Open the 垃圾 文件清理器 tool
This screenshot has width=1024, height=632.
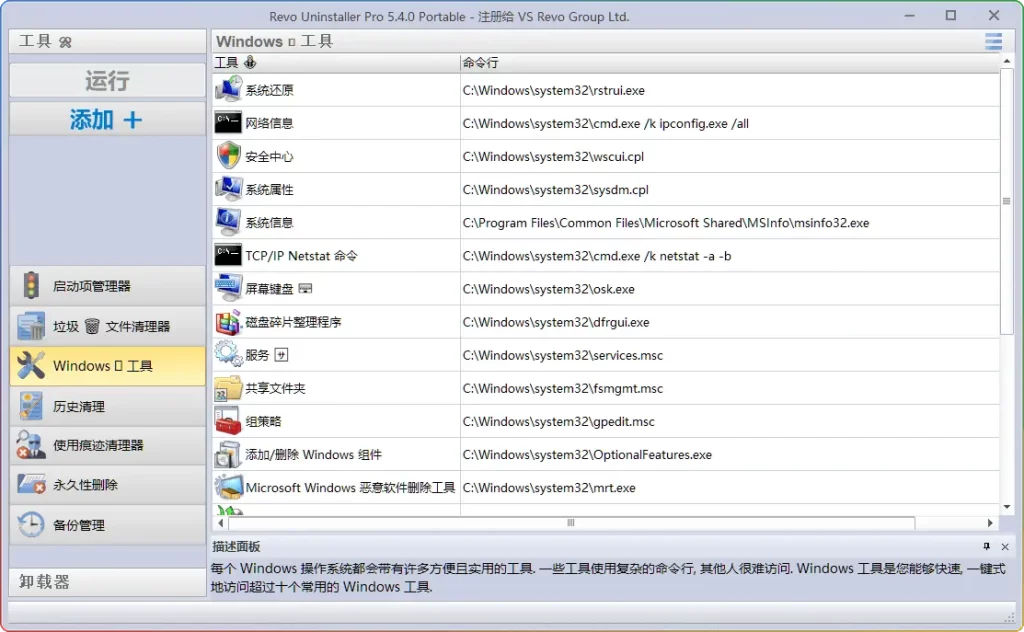point(108,326)
